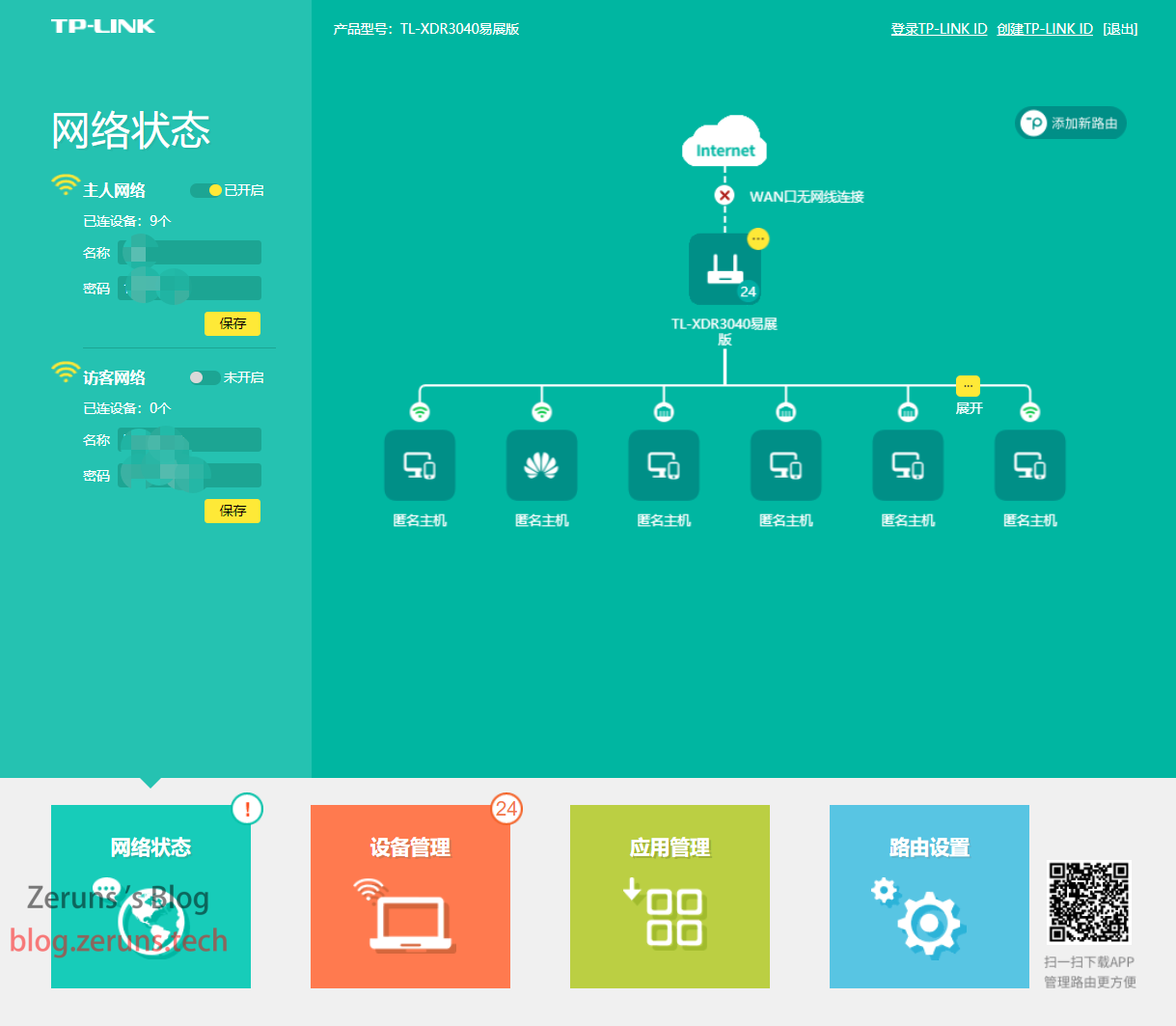The height and width of the screenshot is (1026, 1176).
Task: Select the Huawei logo device
Action: 542,466
